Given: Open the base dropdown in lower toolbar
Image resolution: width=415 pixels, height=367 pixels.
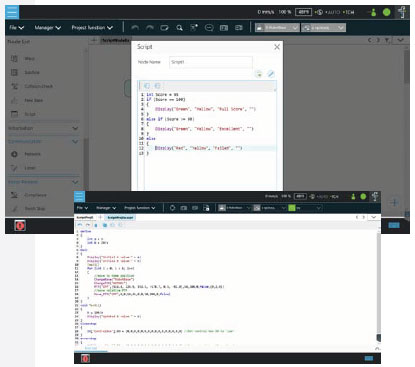Looking at the screenshot, I should (x=234, y=208).
